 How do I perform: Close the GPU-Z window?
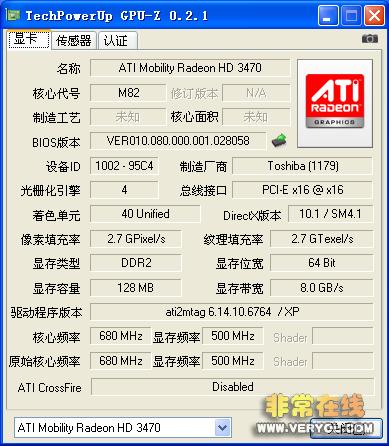coord(374,15)
